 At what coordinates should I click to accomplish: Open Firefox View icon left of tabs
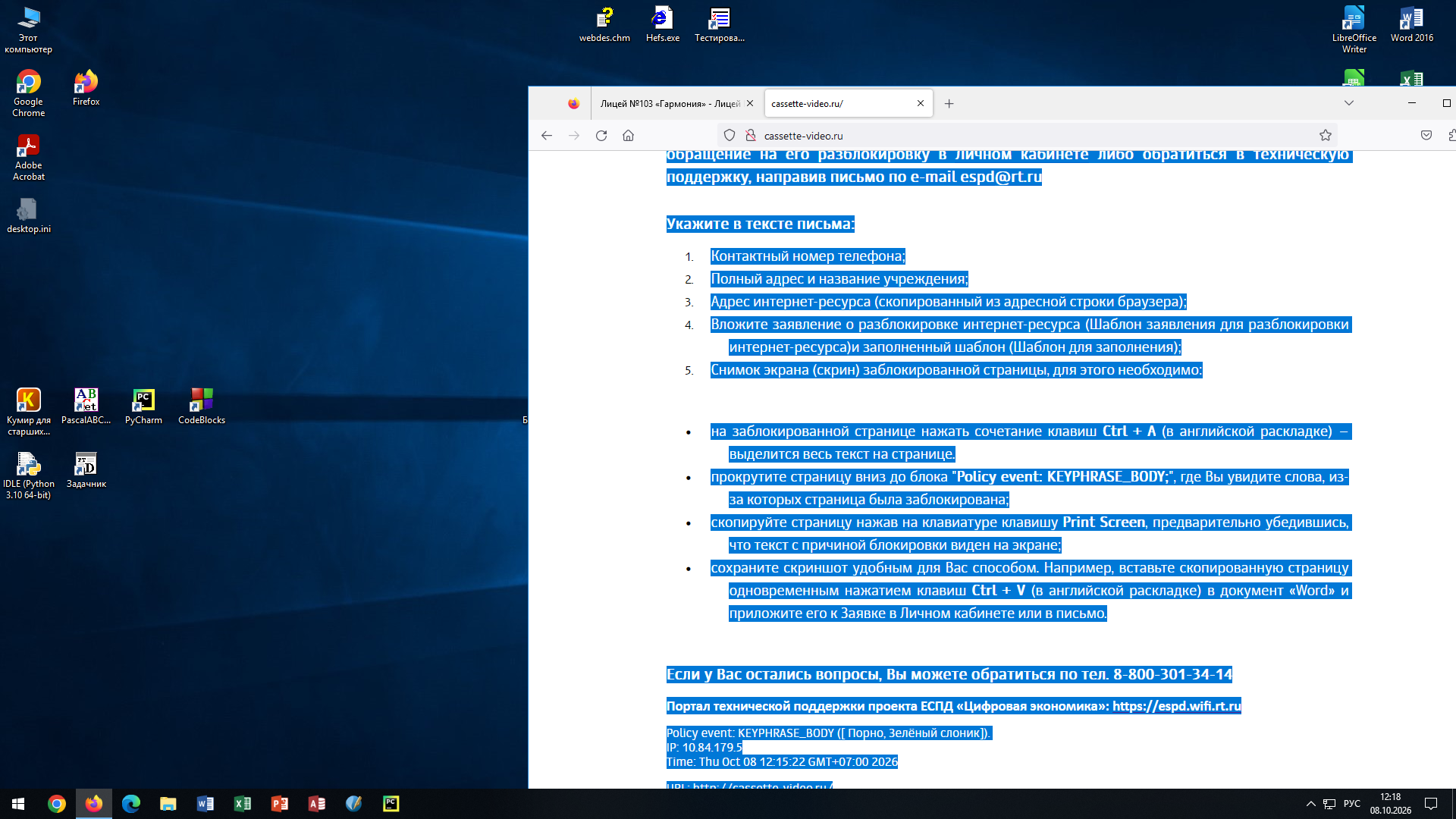click(x=574, y=104)
